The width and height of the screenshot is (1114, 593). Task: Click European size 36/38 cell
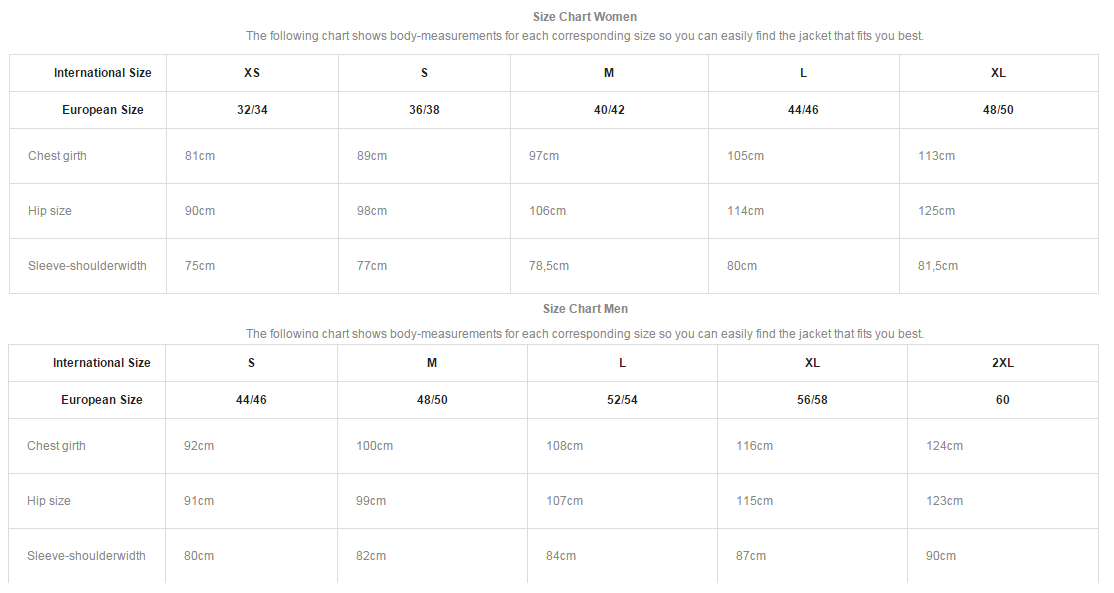coord(424,110)
